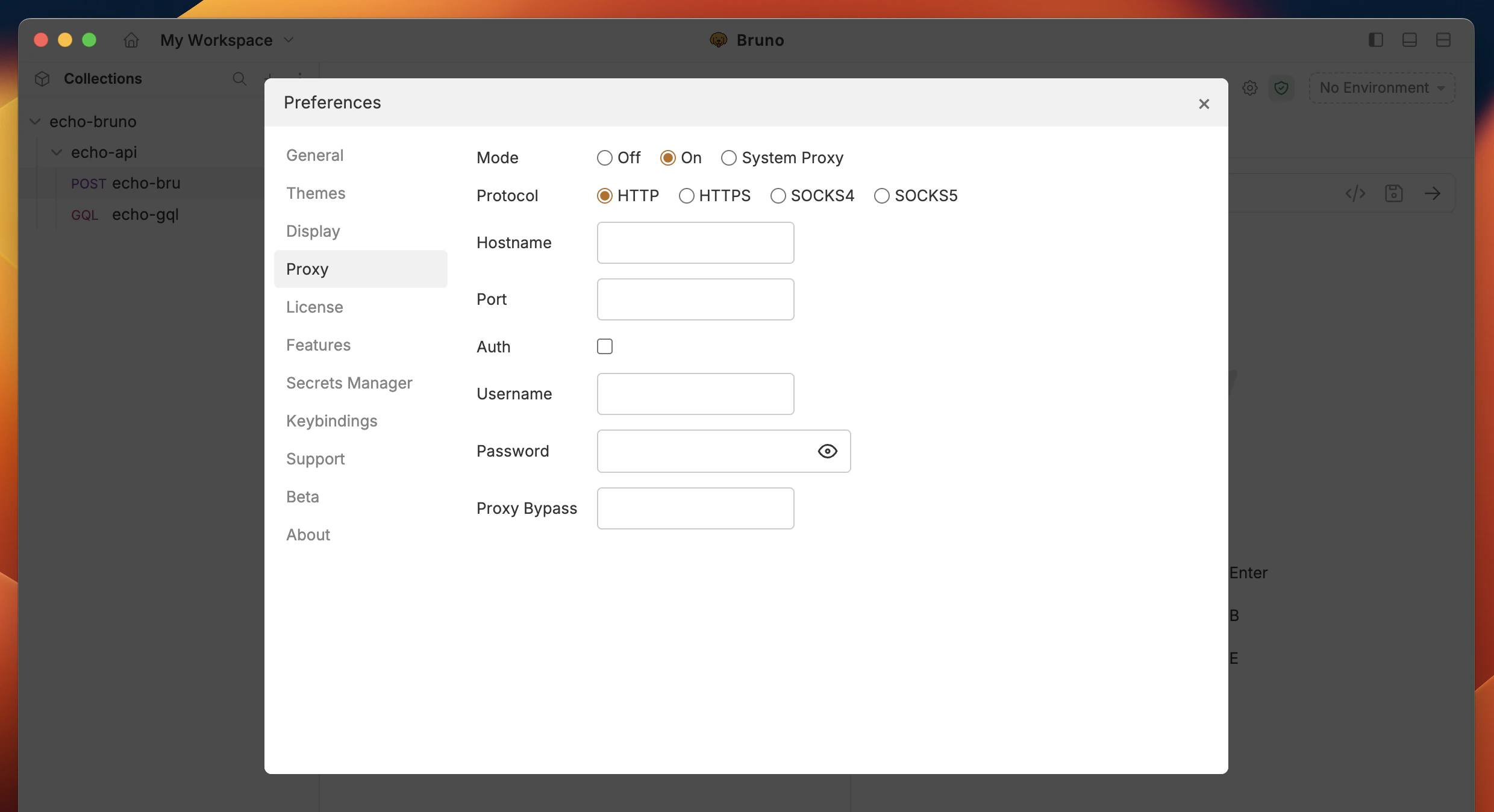Reveal the password with the eye icon
Image resolution: width=1494 pixels, height=812 pixels.
[x=828, y=451]
